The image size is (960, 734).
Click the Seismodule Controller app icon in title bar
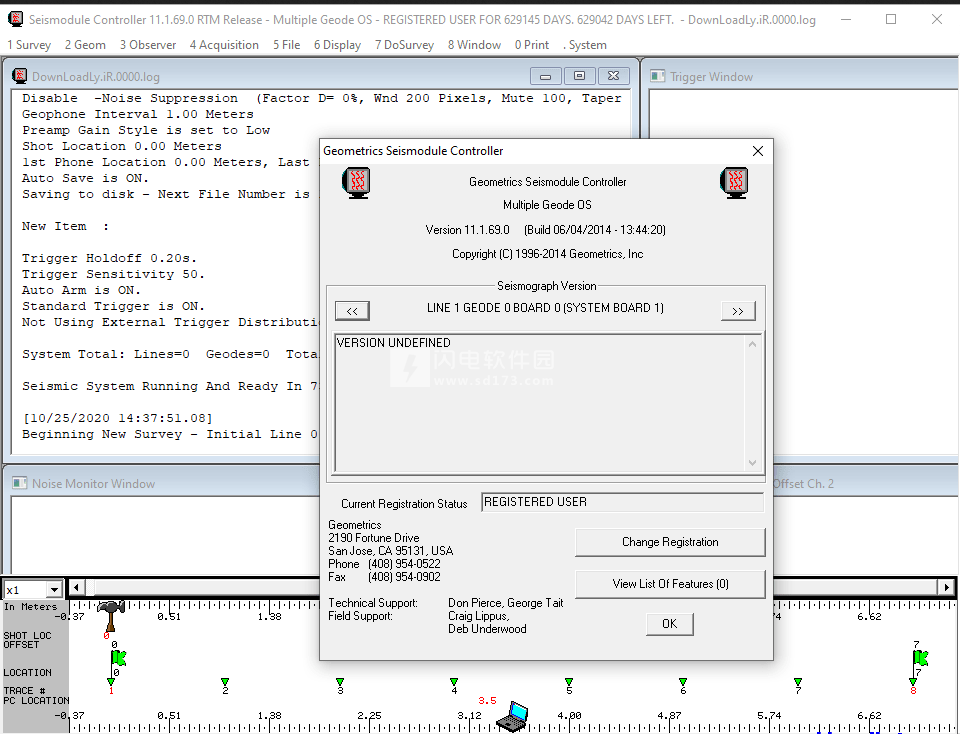[x=15, y=19]
